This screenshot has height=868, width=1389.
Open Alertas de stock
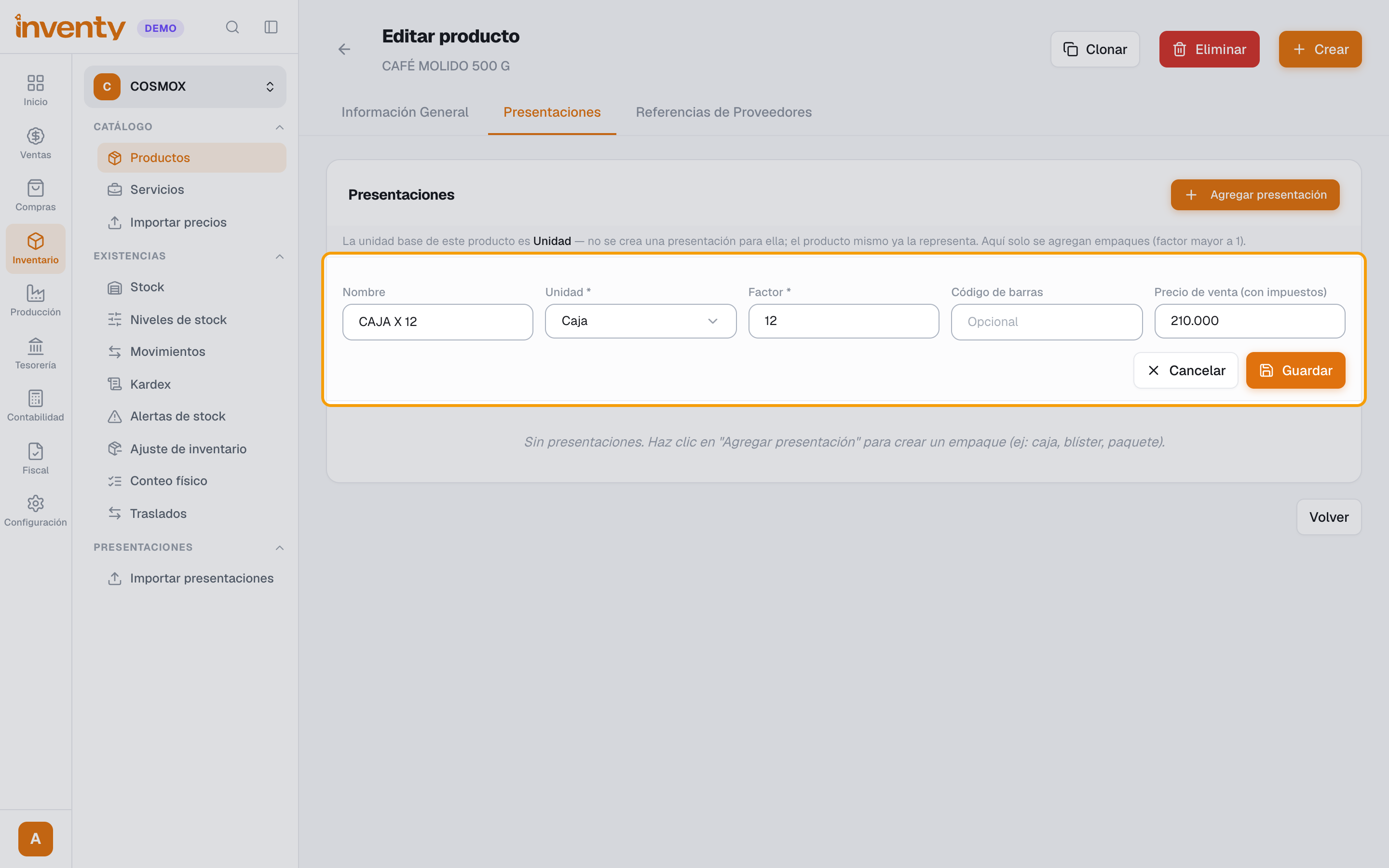click(x=191, y=416)
